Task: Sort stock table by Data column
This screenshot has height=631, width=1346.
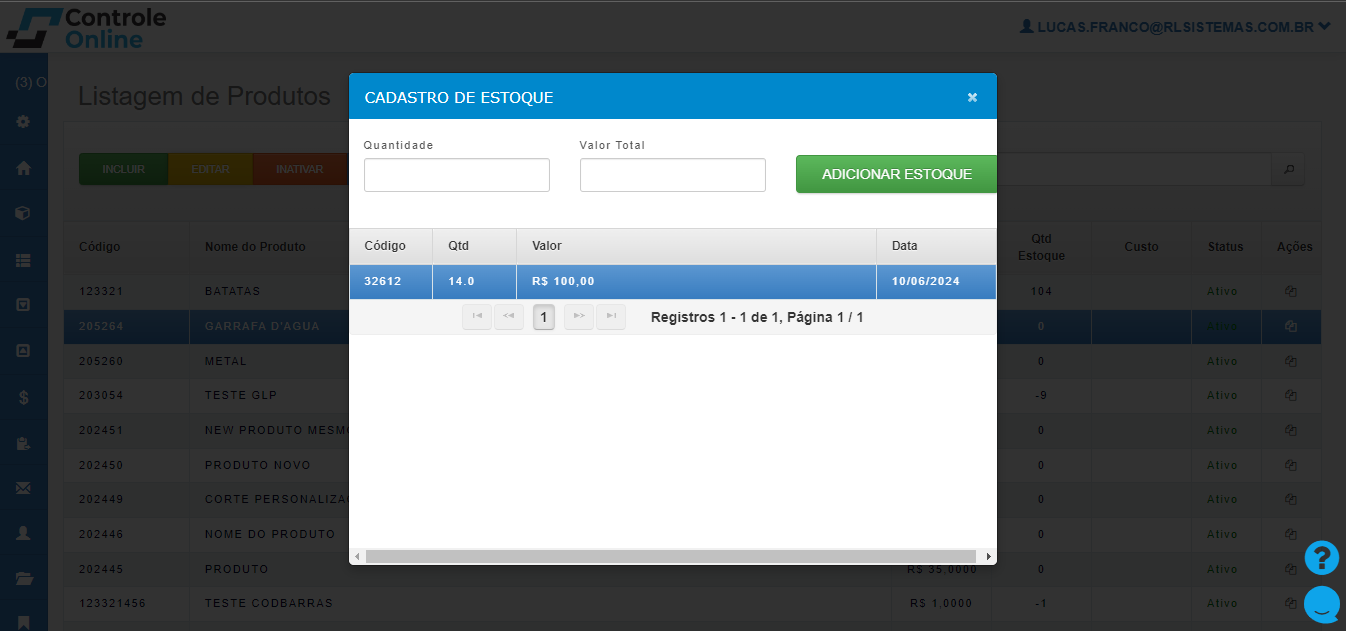Action: (x=935, y=246)
